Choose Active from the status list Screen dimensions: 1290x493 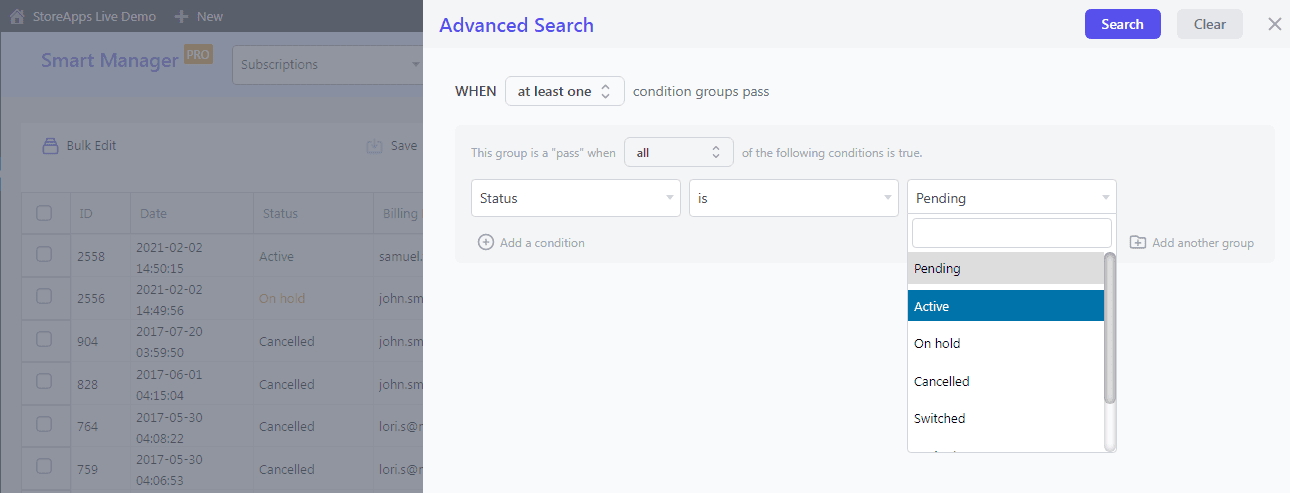(1005, 306)
